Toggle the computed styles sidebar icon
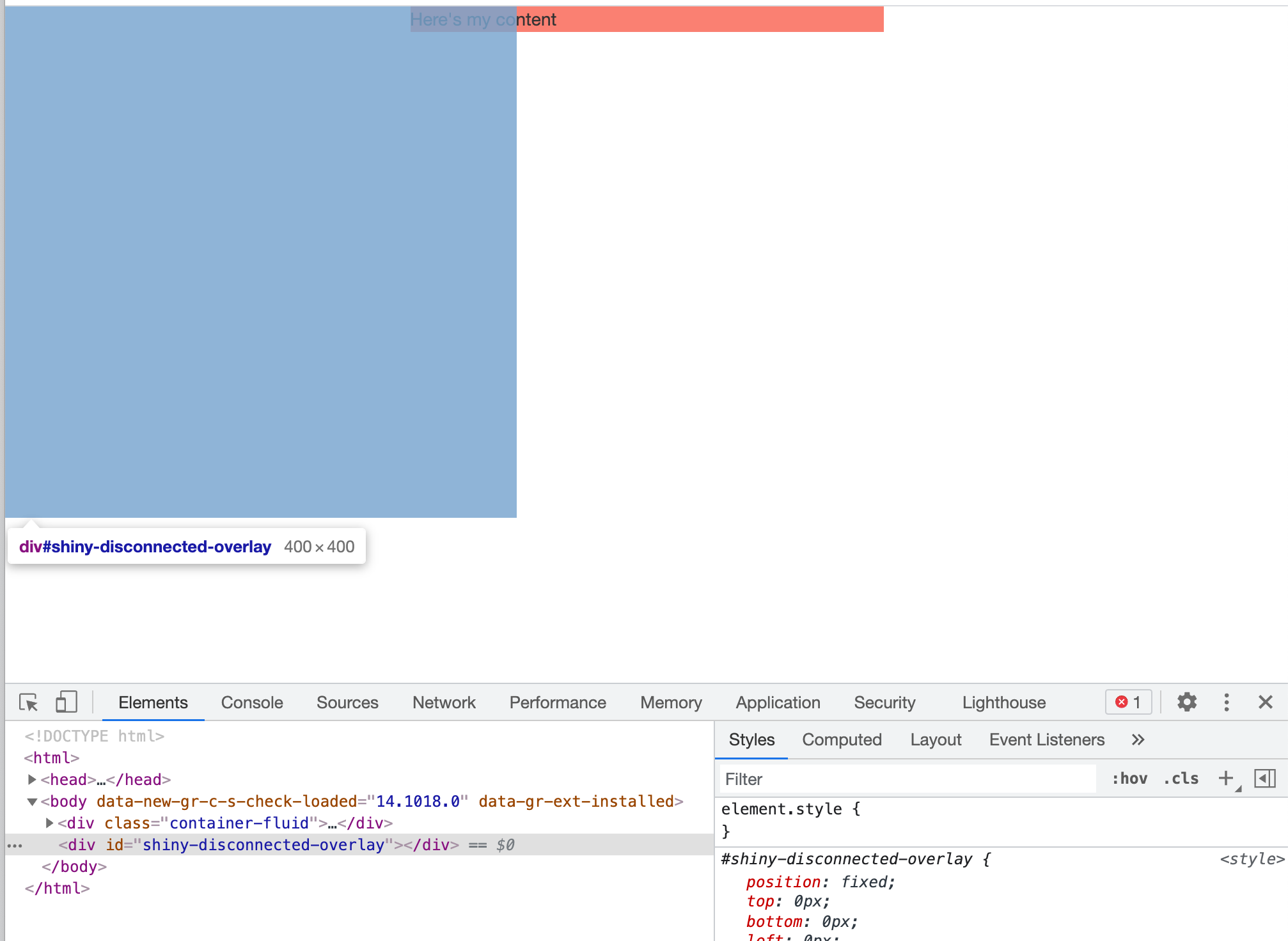 (1264, 778)
